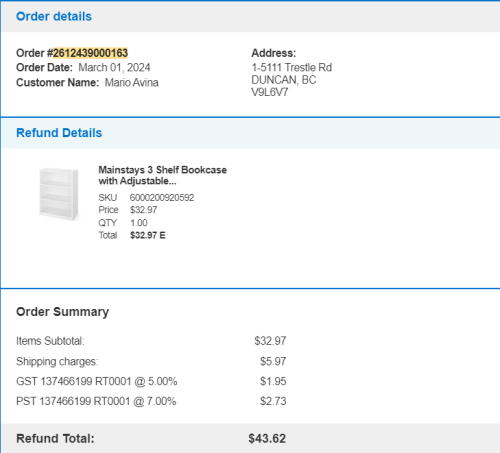Screen dimensions: 500x453
Task: Click the Order details heading
Action: click(54, 16)
